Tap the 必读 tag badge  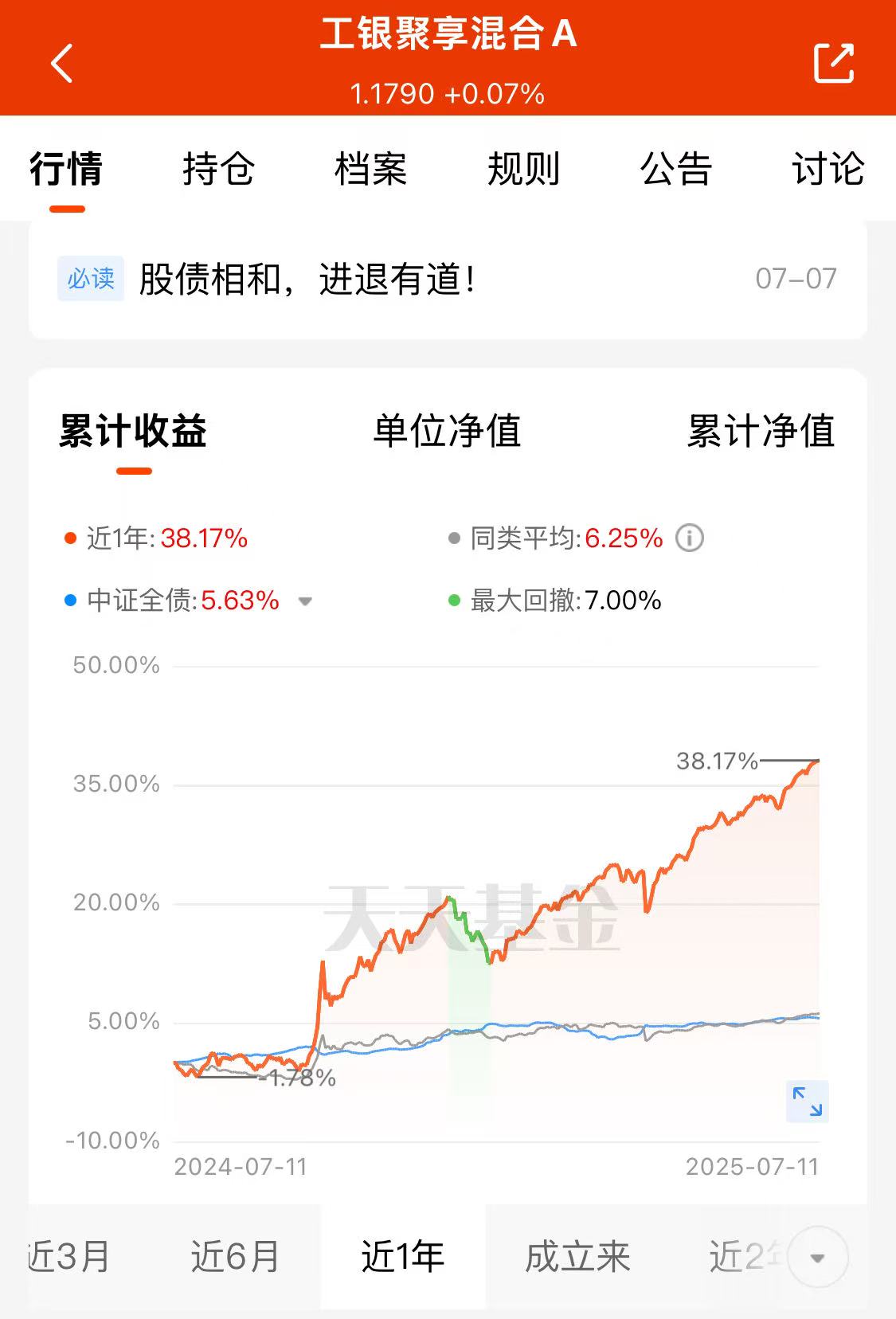coord(91,279)
